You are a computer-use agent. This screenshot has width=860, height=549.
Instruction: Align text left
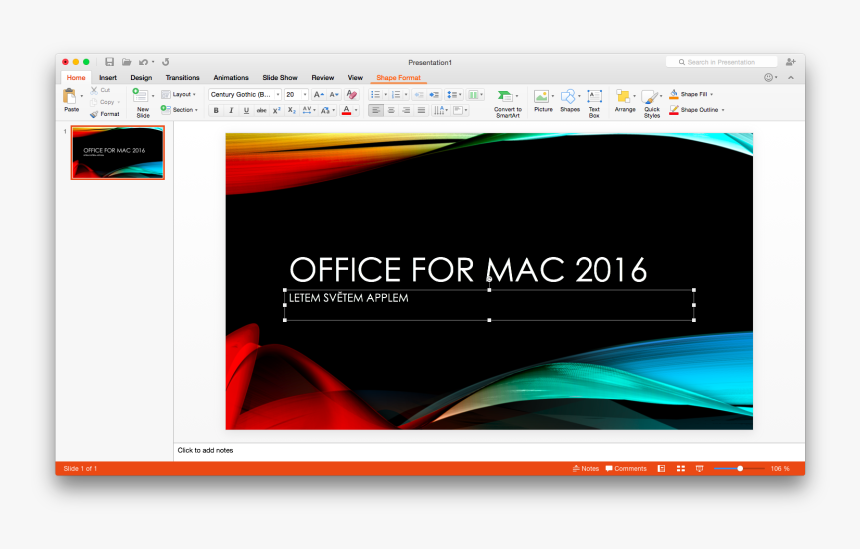click(x=376, y=110)
